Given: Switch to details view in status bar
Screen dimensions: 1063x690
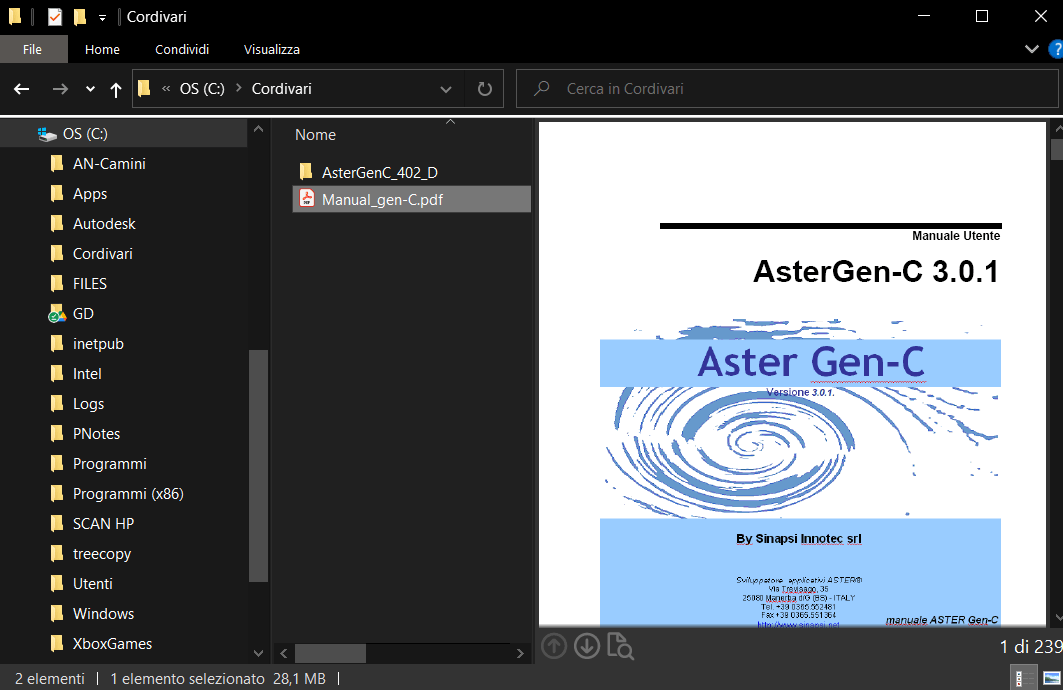Looking at the screenshot, I should pyautogui.click(x=1024, y=678).
